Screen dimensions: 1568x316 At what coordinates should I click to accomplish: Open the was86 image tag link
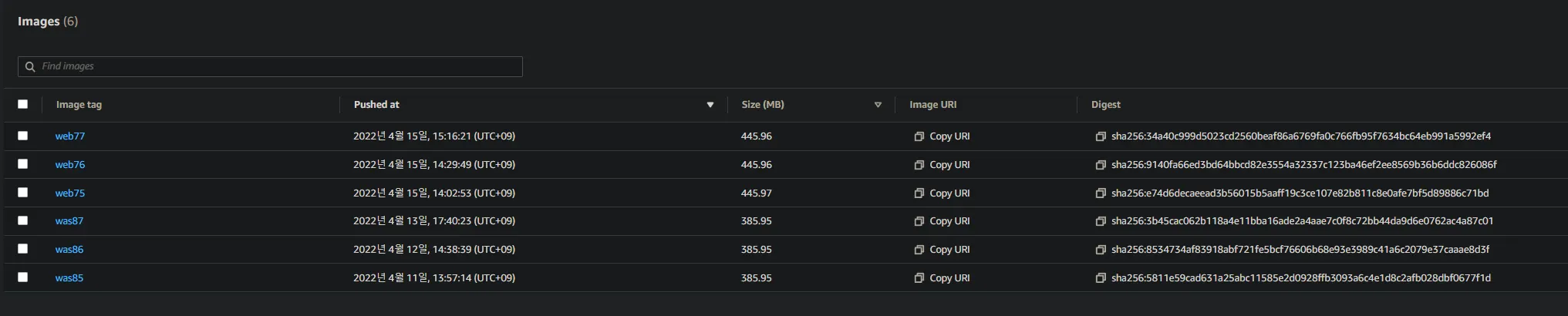69,250
